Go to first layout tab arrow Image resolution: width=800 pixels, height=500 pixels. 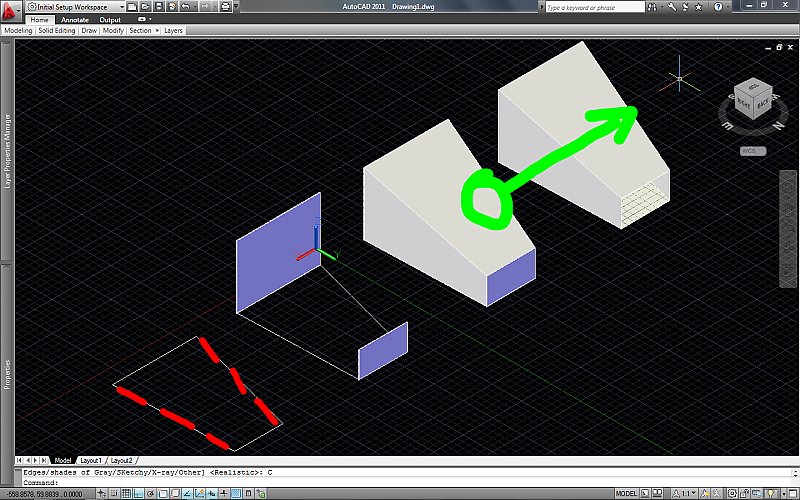coord(19,460)
